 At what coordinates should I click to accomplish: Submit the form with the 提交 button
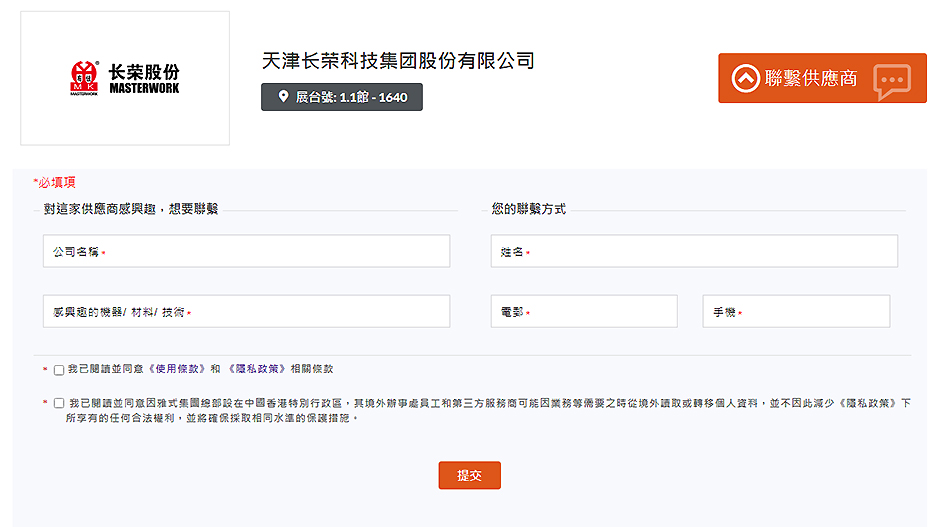(x=469, y=475)
